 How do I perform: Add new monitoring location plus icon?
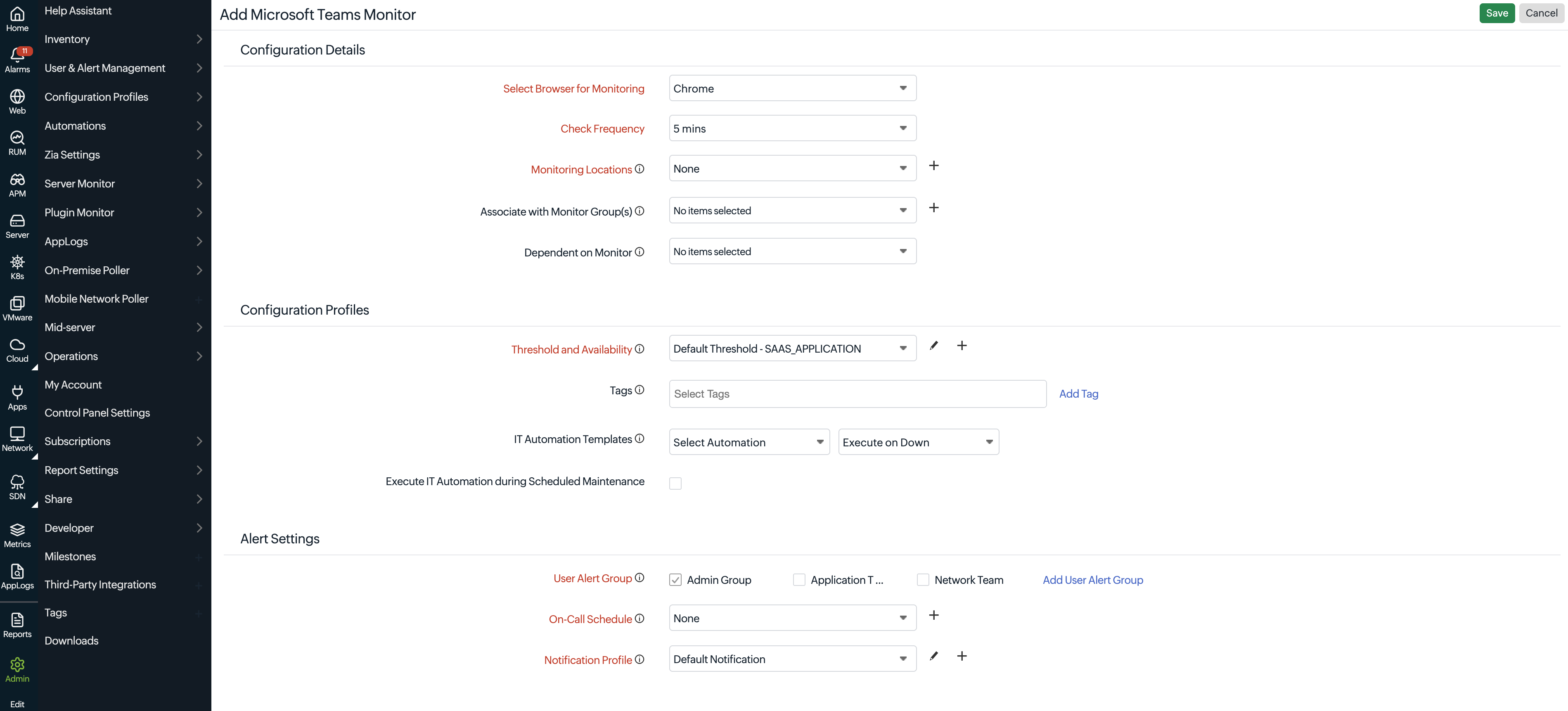coord(934,166)
